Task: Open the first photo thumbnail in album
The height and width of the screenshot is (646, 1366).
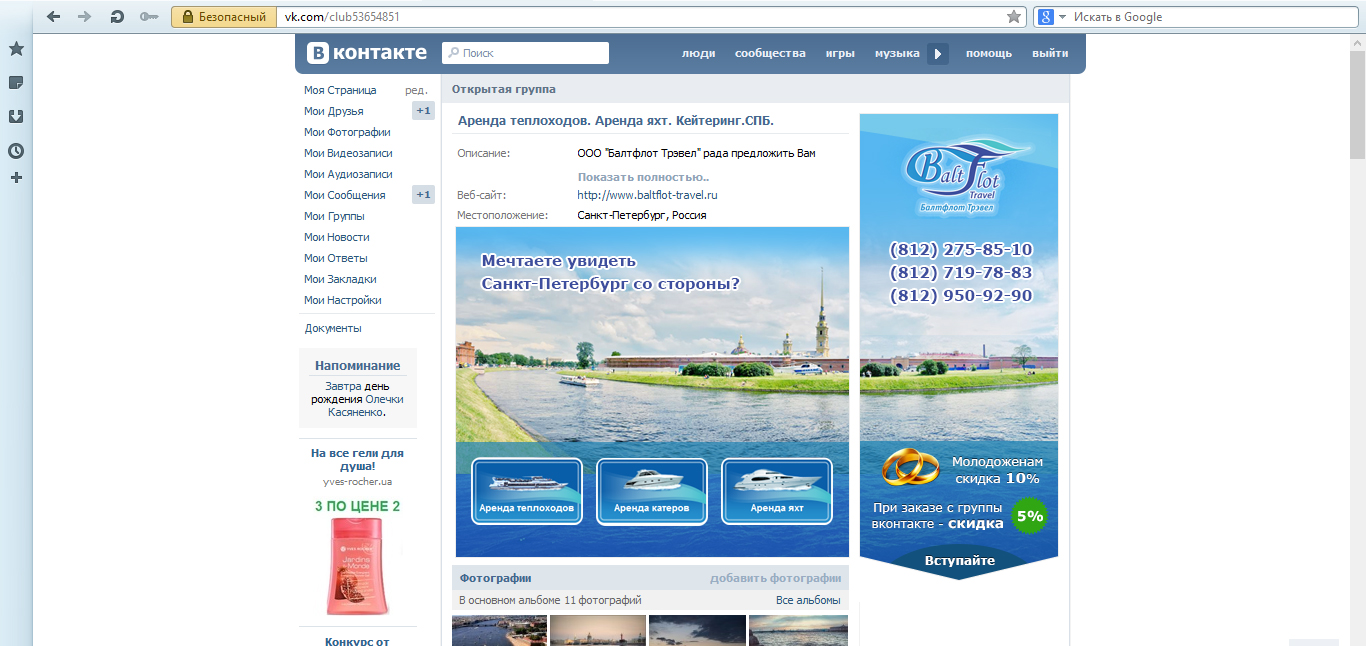Action: coord(499,630)
